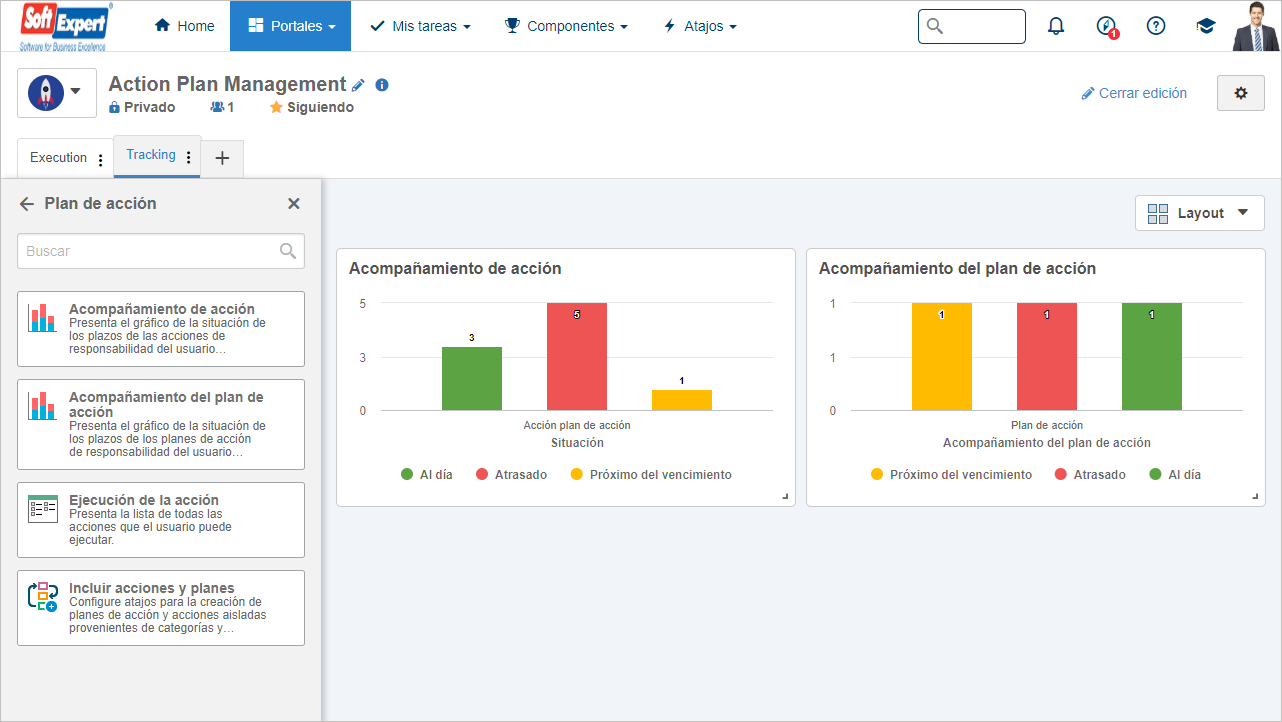Click green bar in plan de acción chart
This screenshot has height=722, width=1282.
(x=1152, y=356)
